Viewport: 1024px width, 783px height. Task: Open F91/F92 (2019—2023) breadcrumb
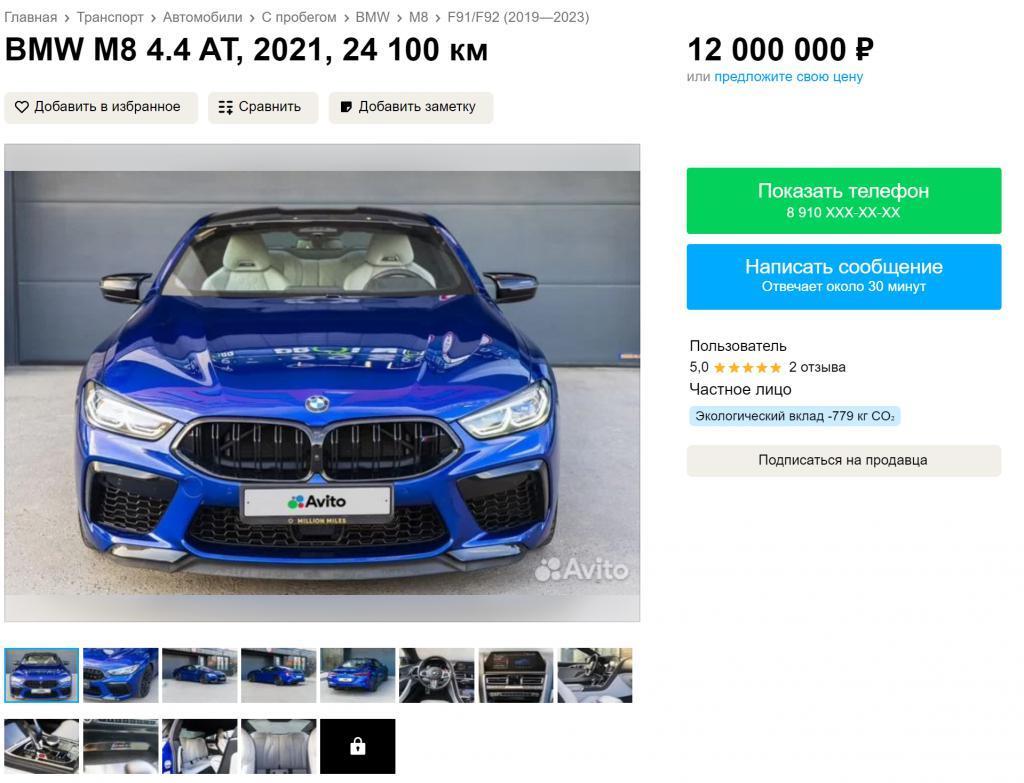pyautogui.click(x=518, y=18)
